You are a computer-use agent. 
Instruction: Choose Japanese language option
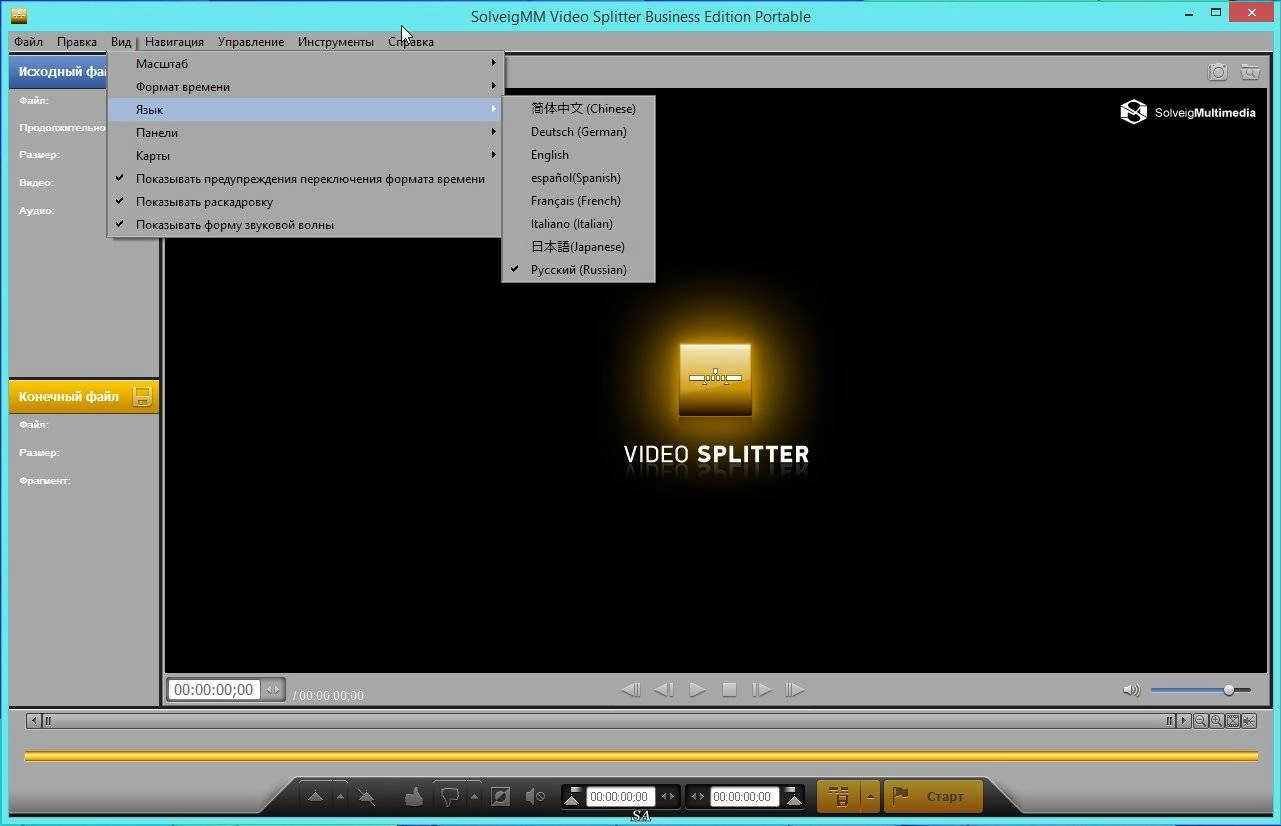click(578, 247)
